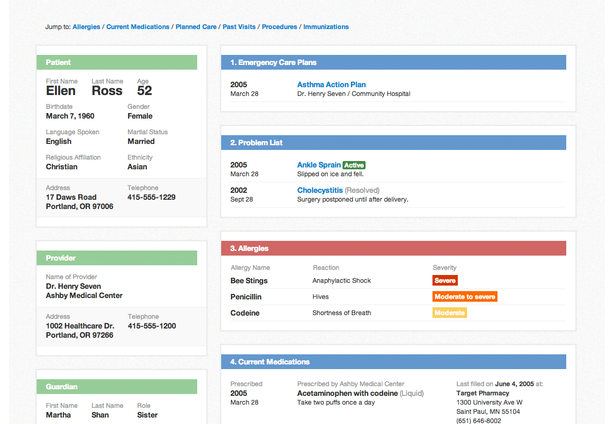The width and height of the screenshot is (615, 424).
Task: Click the religious affiliation Christian
Action: pos(62,167)
